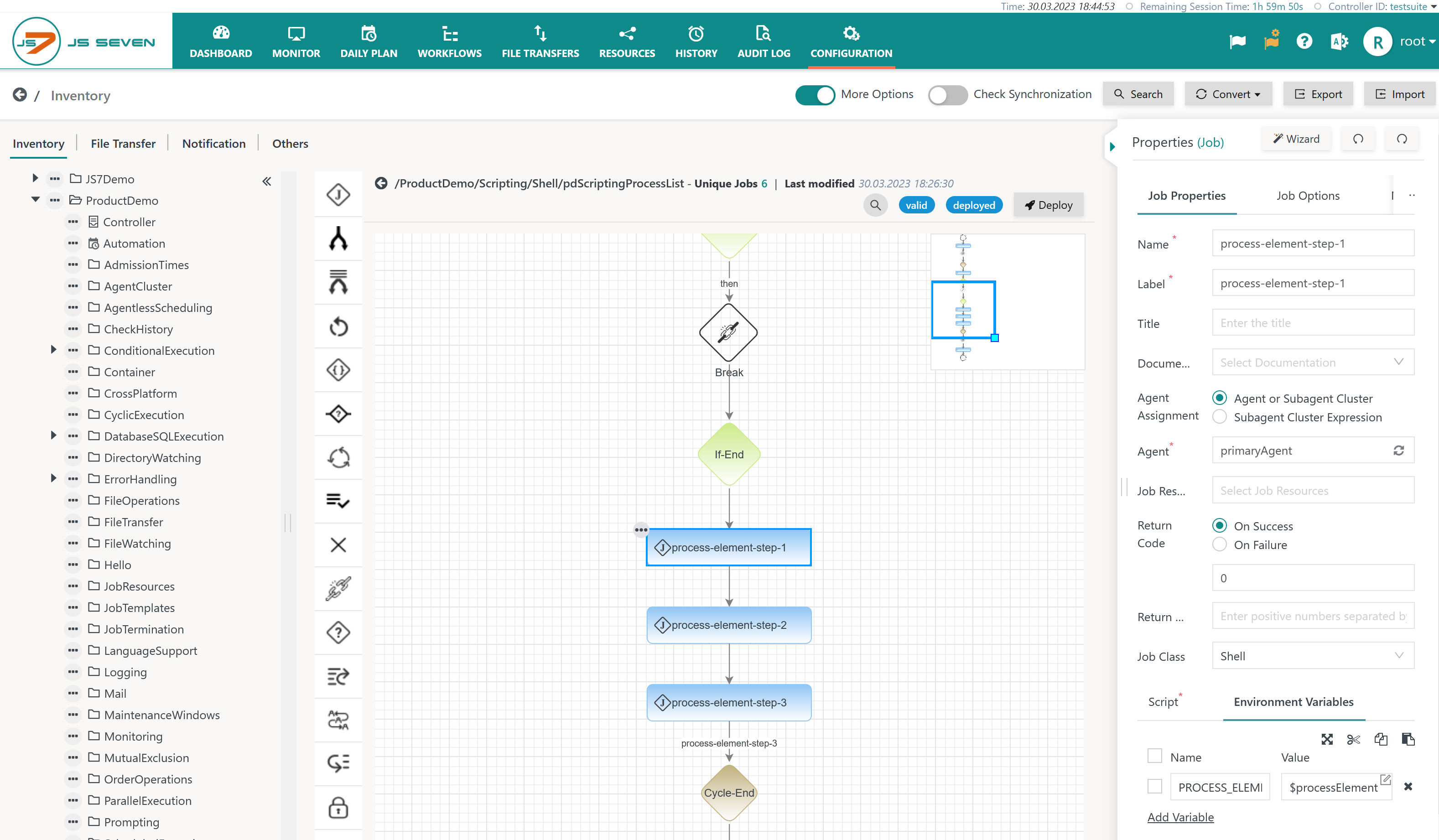Open the Dashboard menu
Screen dimensions: 1439x840
tap(221, 41)
